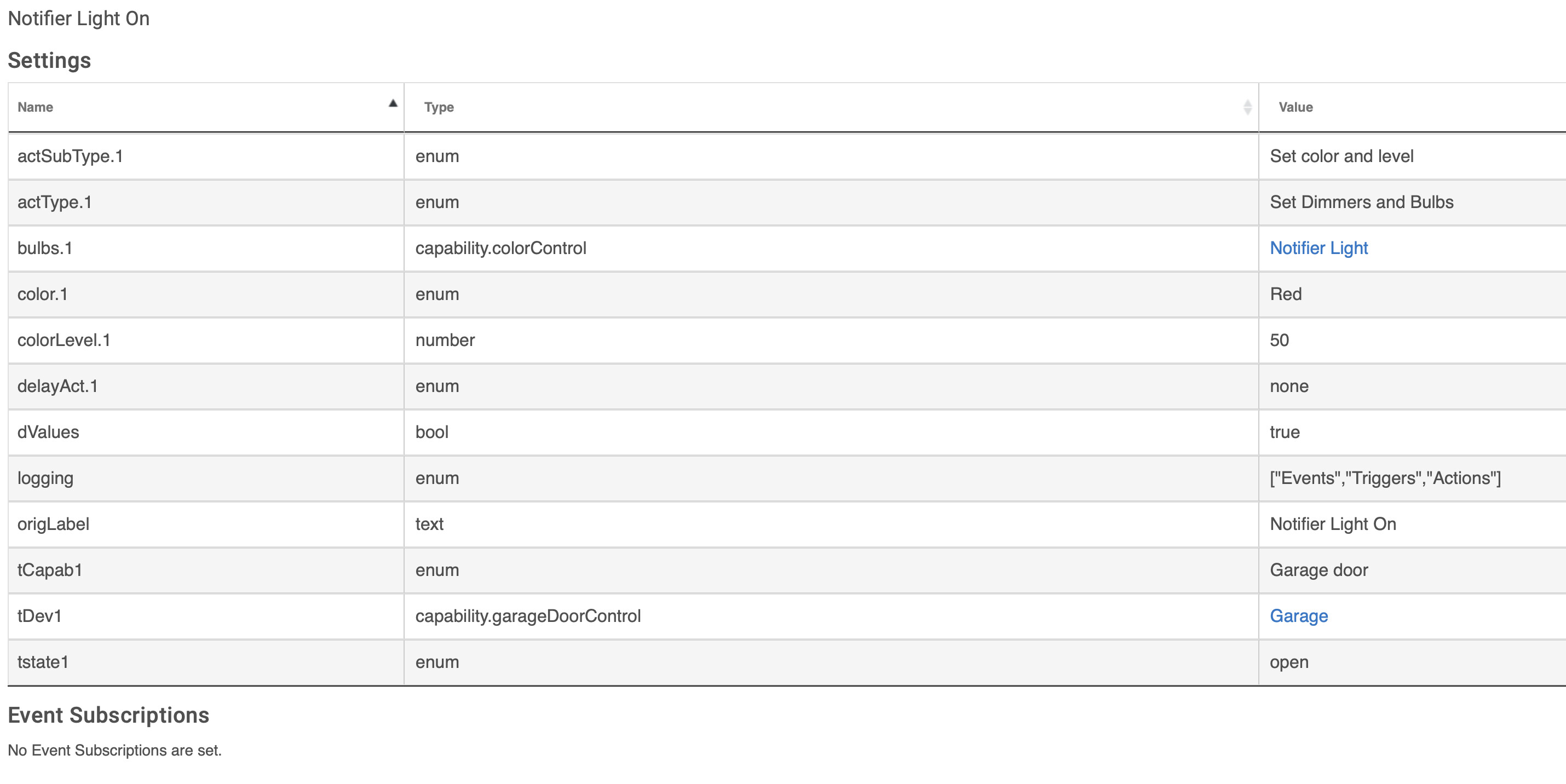The width and height of the screenshot is (1566, 784).
Task: Select the actType.1 name cell
Action: [x=205, y=203]
